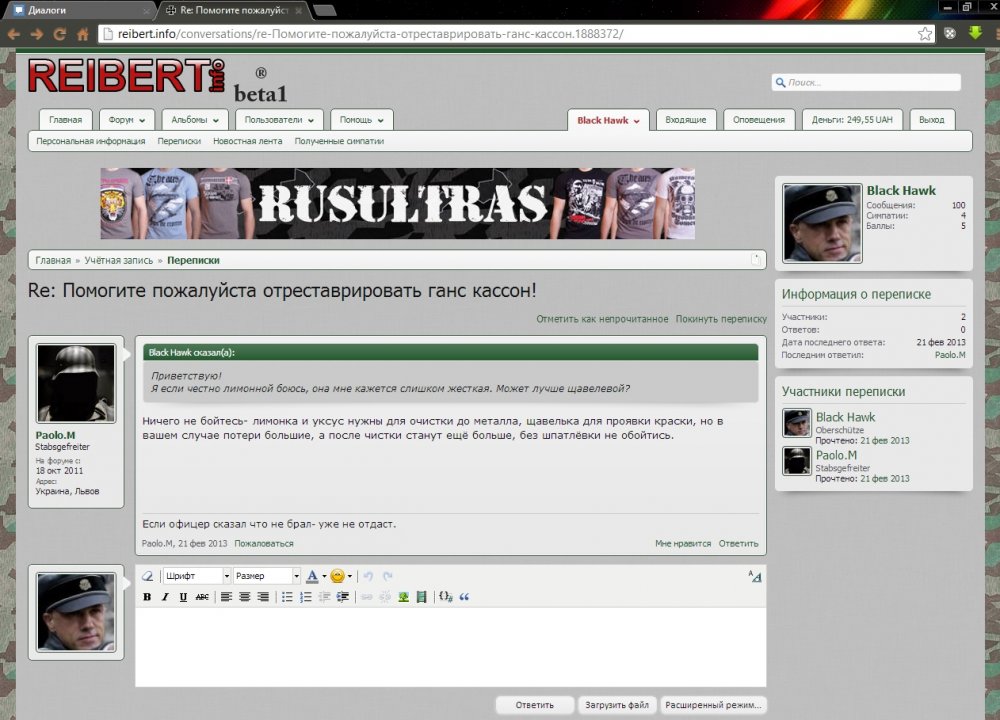This screenshot has width=1000, height=720.
Task: Align text left in the editor
Action: coord(226,597)
